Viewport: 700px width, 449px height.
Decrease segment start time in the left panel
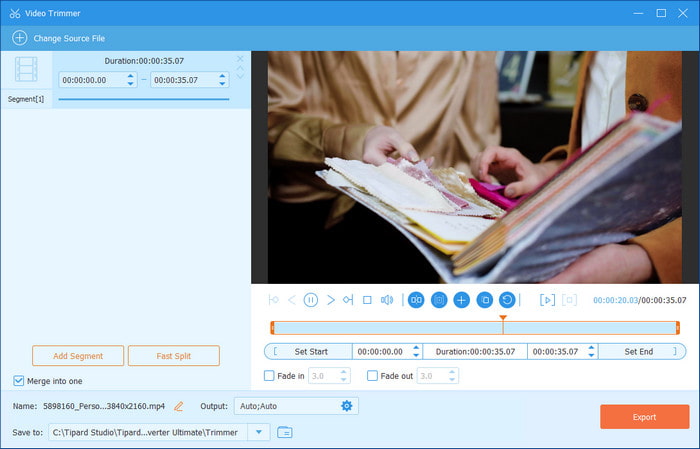[130, 83]
